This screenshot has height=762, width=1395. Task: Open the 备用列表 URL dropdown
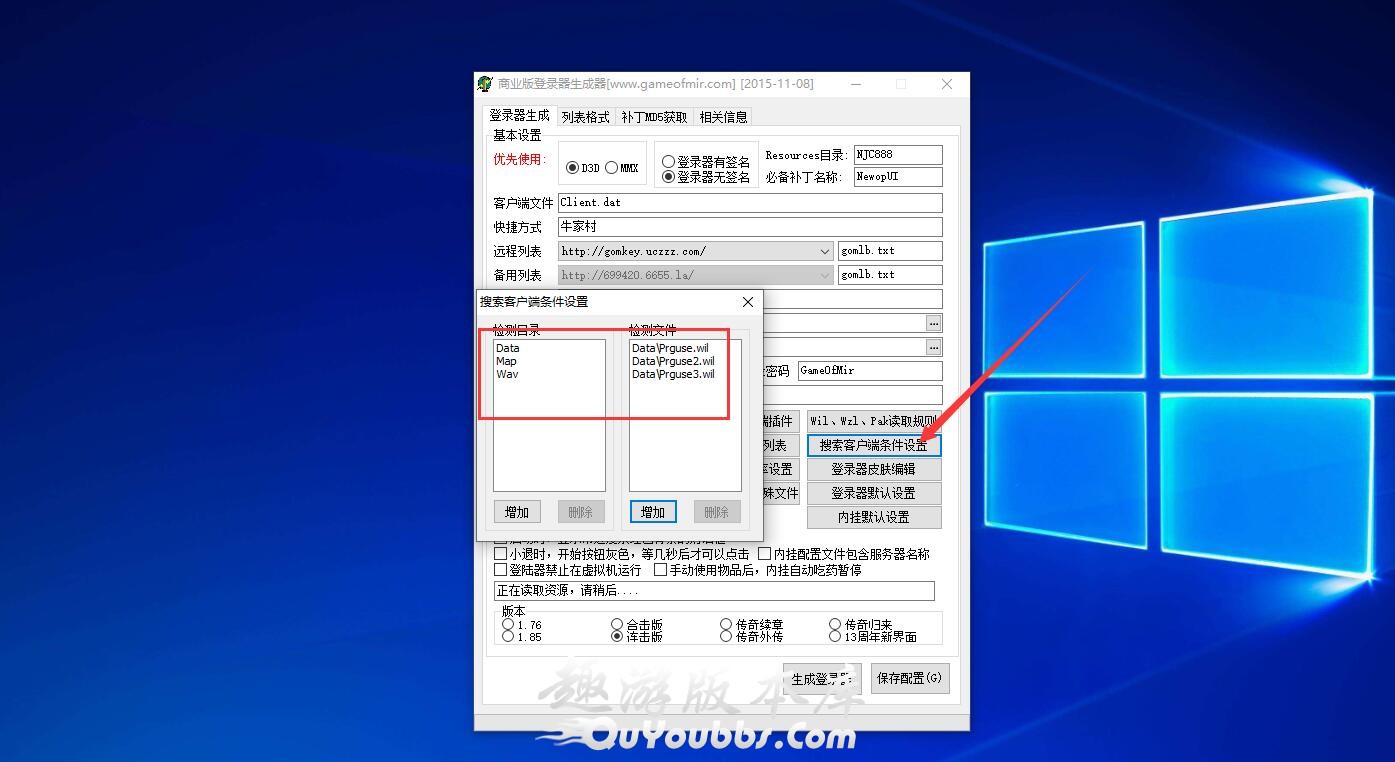tap(825, 275)
